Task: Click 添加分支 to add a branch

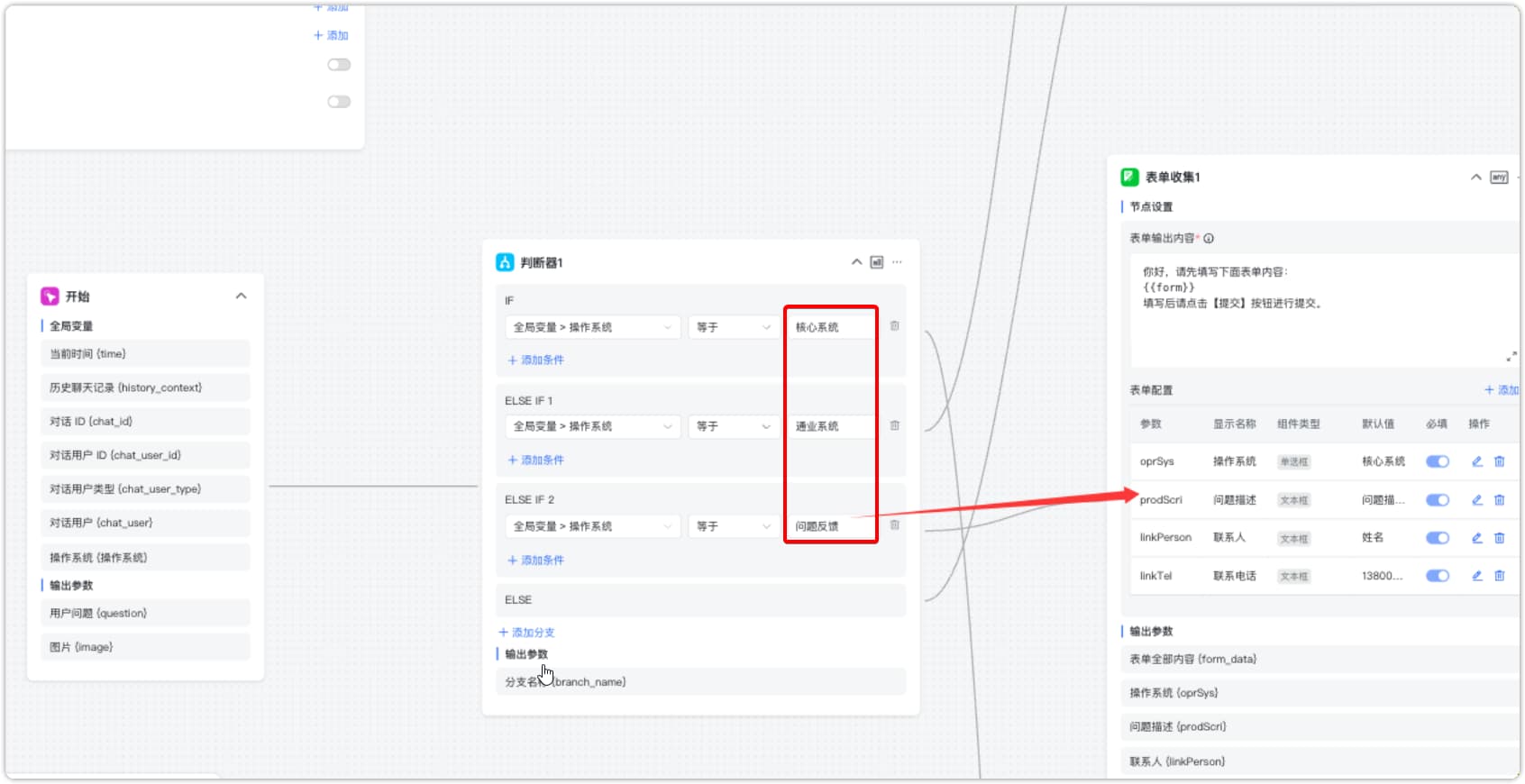Action: tap(527, 633)
